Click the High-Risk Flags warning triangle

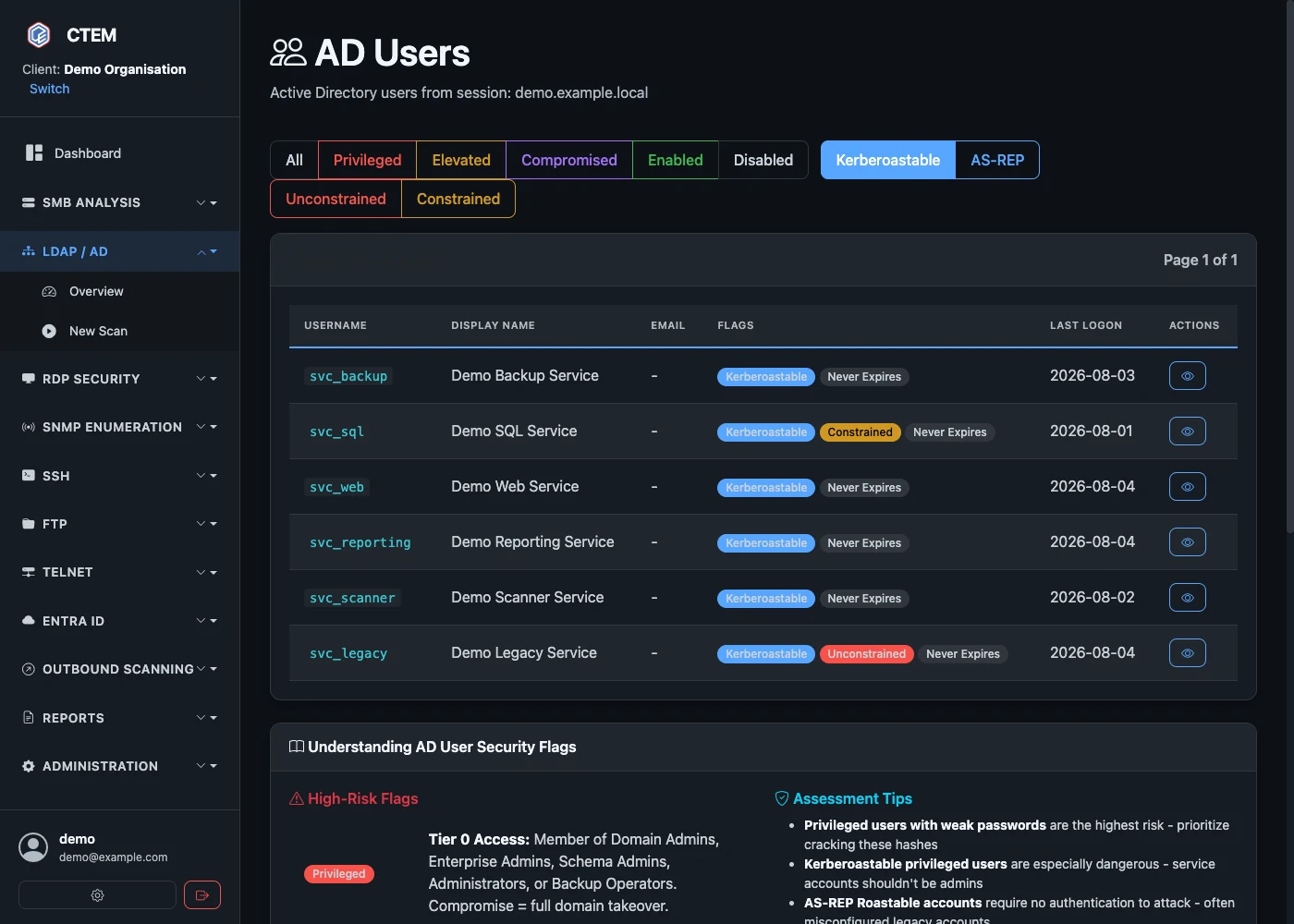pos(297,798)
